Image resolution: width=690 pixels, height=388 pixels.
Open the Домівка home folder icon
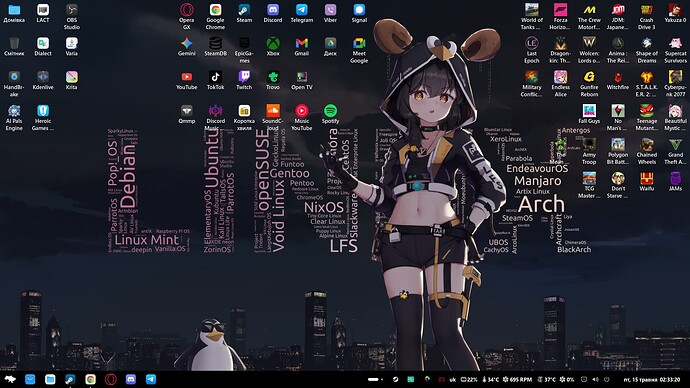coord(14,13)
